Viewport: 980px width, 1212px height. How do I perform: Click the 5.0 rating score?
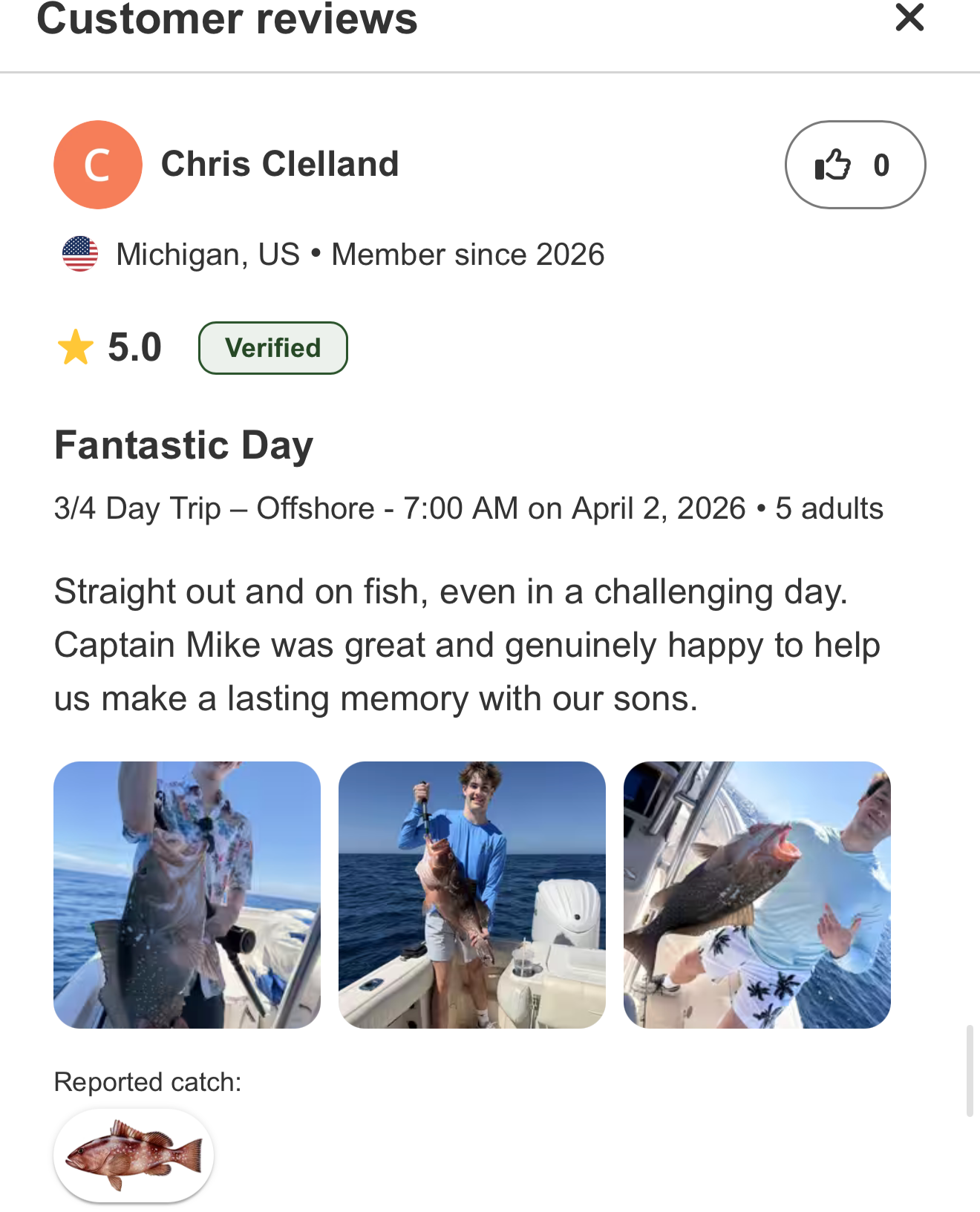coord(134,348)
